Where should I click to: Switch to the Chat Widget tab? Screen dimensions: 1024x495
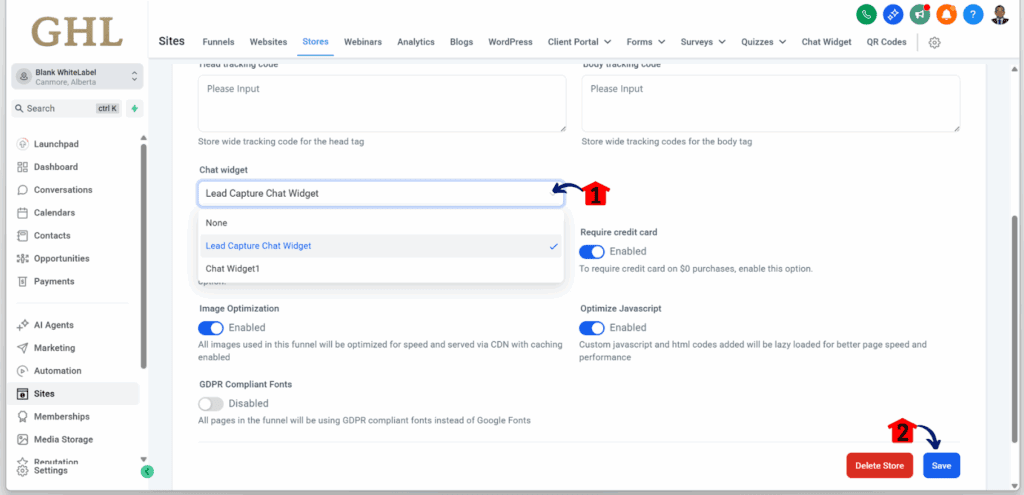pos(827,42)
